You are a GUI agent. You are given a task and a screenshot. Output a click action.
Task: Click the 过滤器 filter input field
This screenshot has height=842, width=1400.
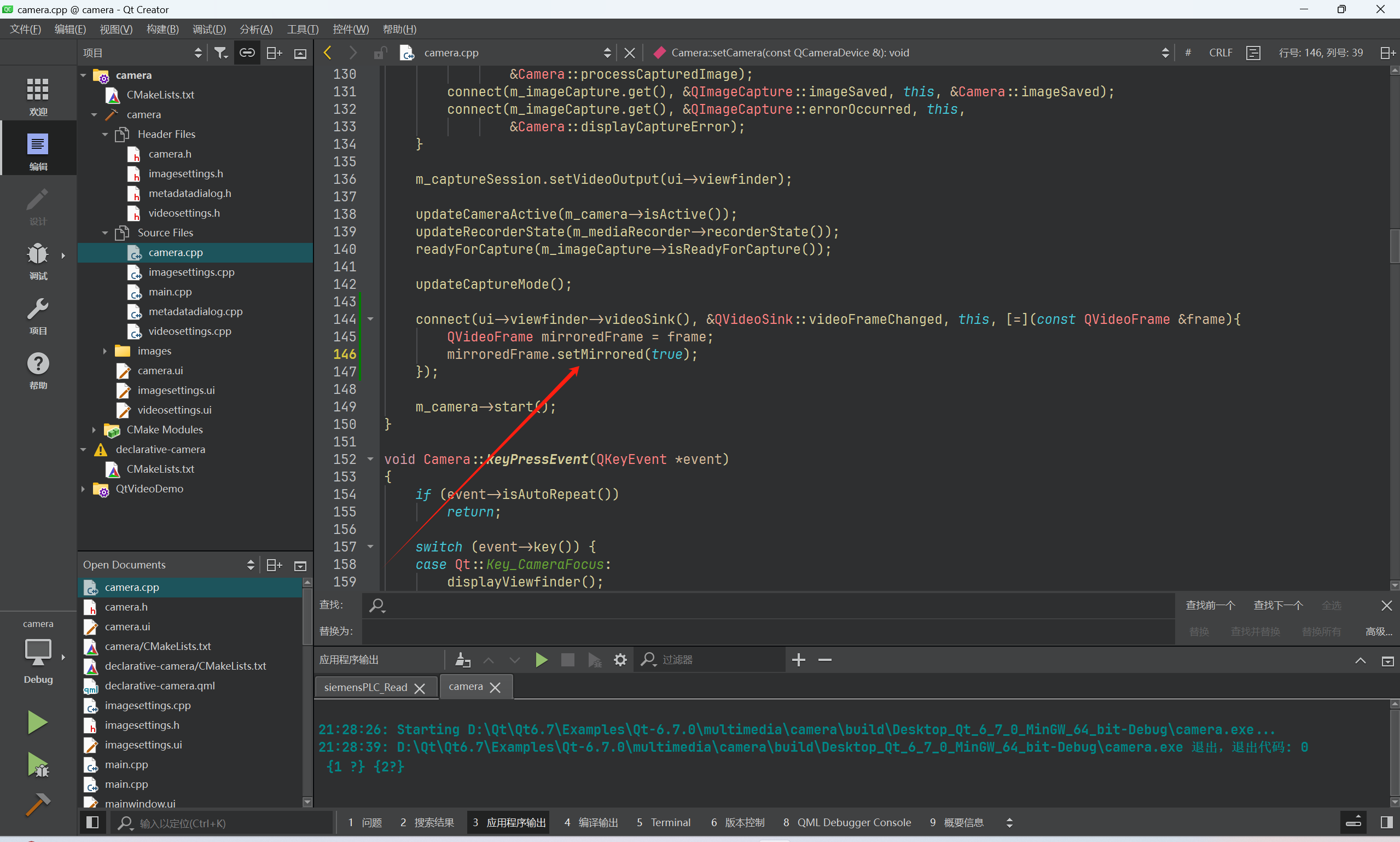coord(698,659)
